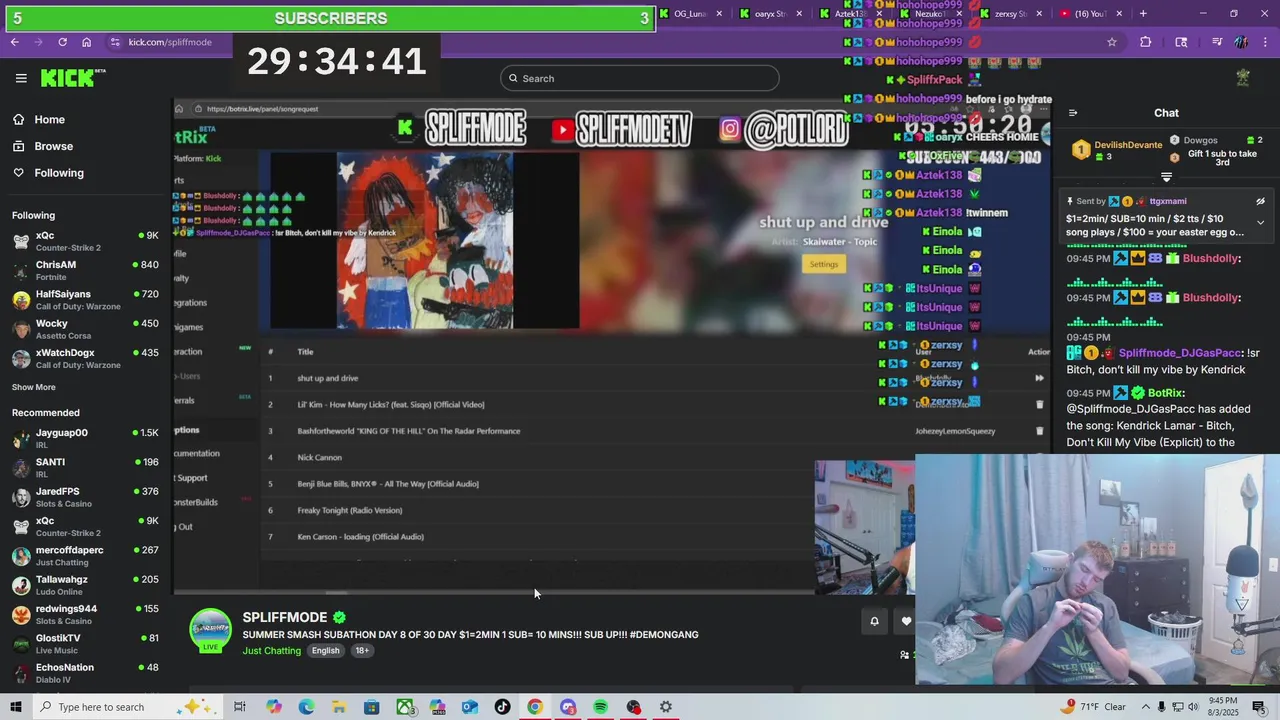Open the browser extensions puzzle icon
This screenshot has width=1280, height=720.
[x=1146, y=42]
